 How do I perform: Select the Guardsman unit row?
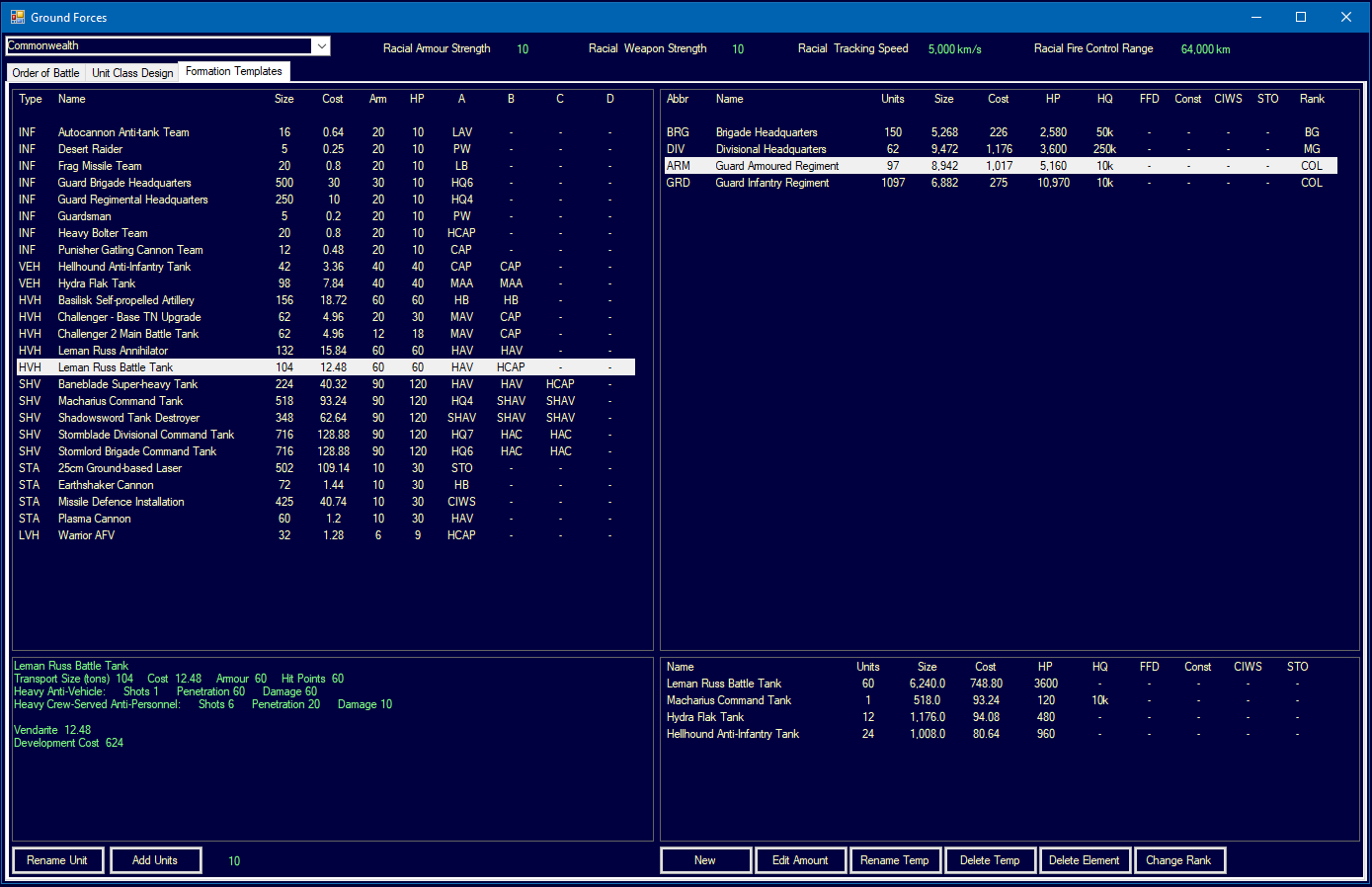(x=326, y=216)
